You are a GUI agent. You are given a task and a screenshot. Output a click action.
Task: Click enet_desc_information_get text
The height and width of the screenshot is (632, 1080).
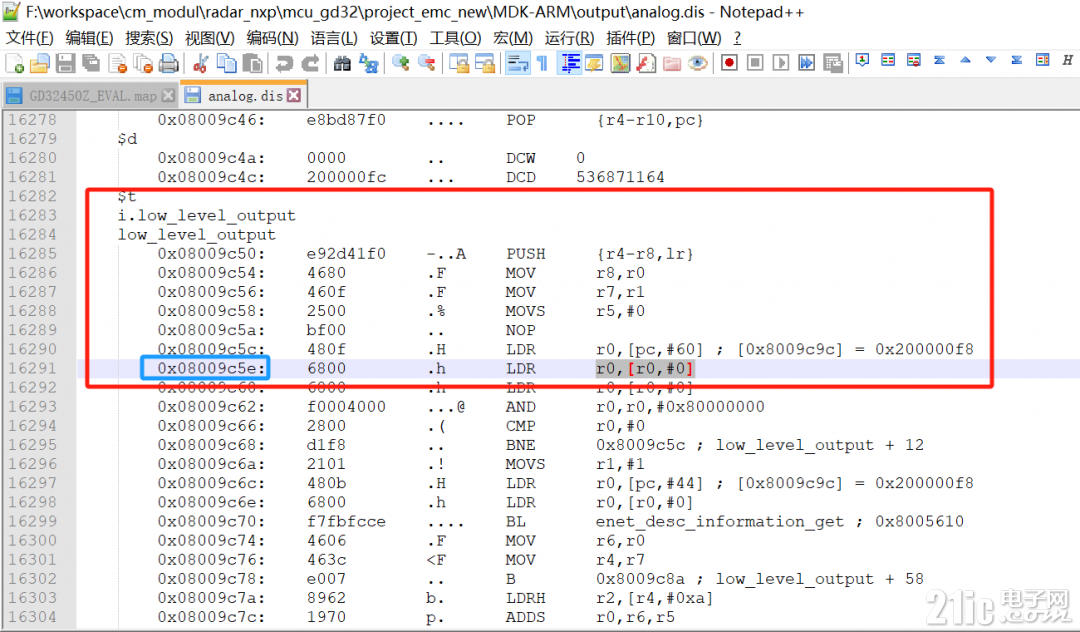720,521
